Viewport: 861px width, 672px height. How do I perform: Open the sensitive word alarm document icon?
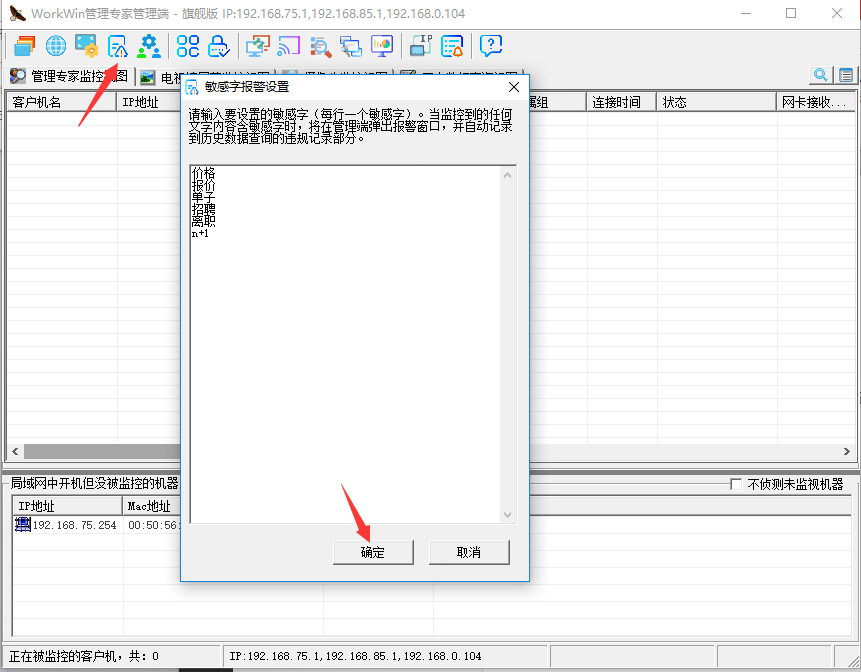click(118, 46)
